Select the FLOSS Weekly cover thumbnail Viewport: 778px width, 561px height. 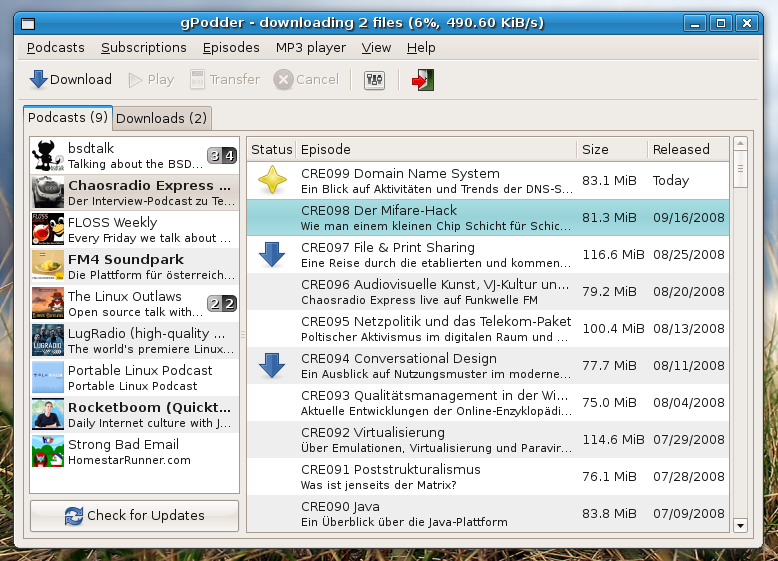pos(48,229)
